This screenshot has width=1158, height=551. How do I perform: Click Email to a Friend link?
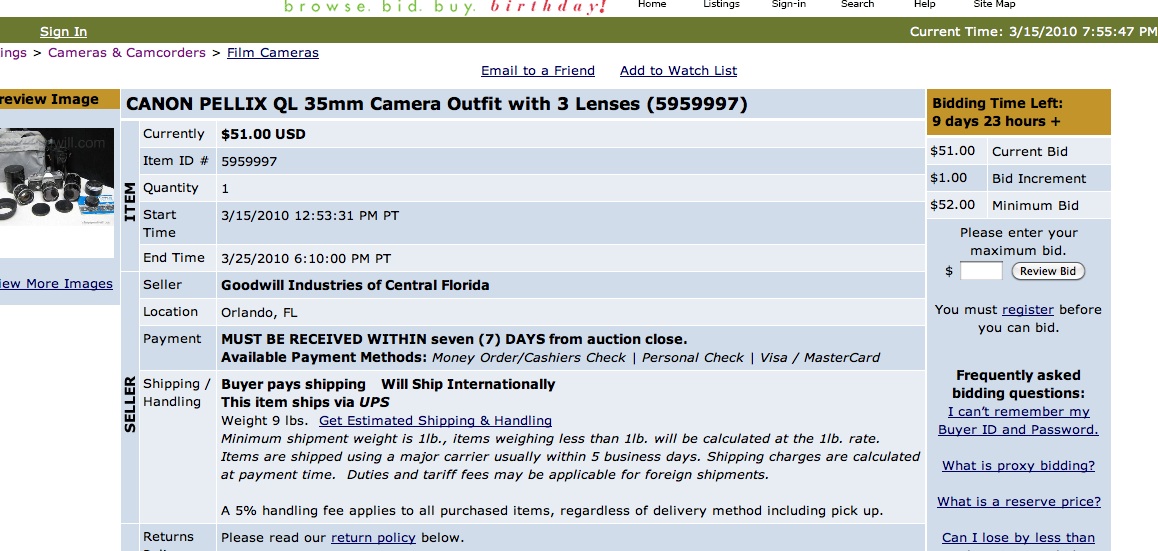click(x=538, y=71)
